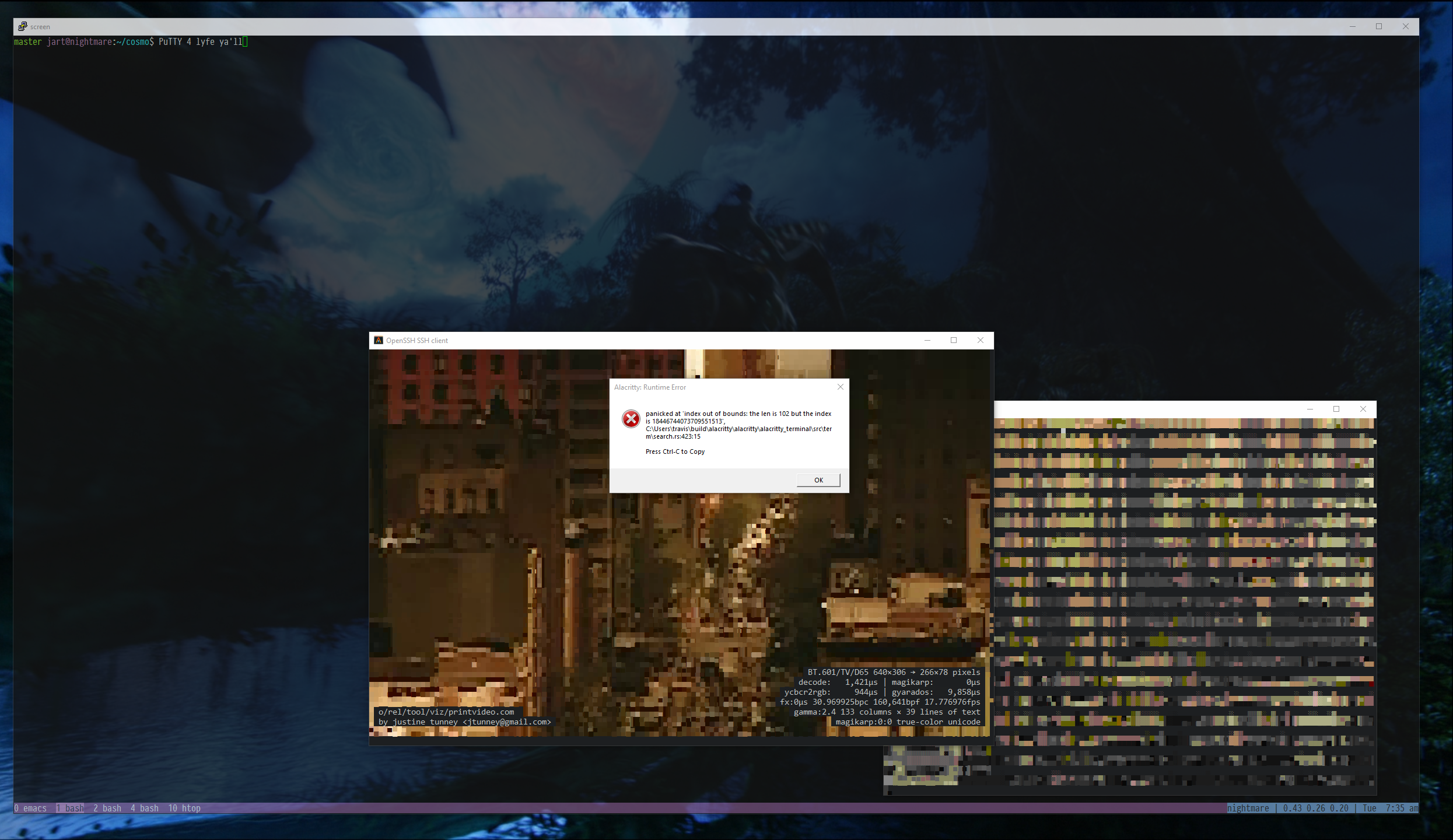The height and width of the screenshot is (840, 1453).
Task: Minimize the OpenSSH SSH client window
Action: [x=927, y=340]
